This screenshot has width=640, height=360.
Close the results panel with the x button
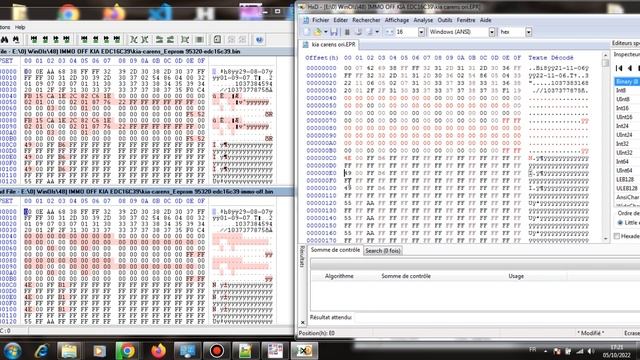click(302, 322)
